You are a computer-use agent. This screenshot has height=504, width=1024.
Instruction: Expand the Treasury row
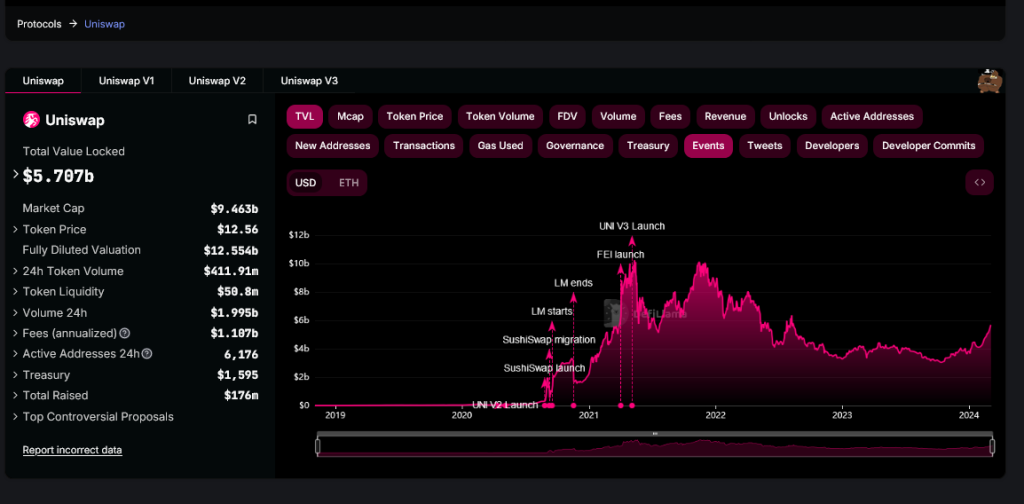coord(15,375)
